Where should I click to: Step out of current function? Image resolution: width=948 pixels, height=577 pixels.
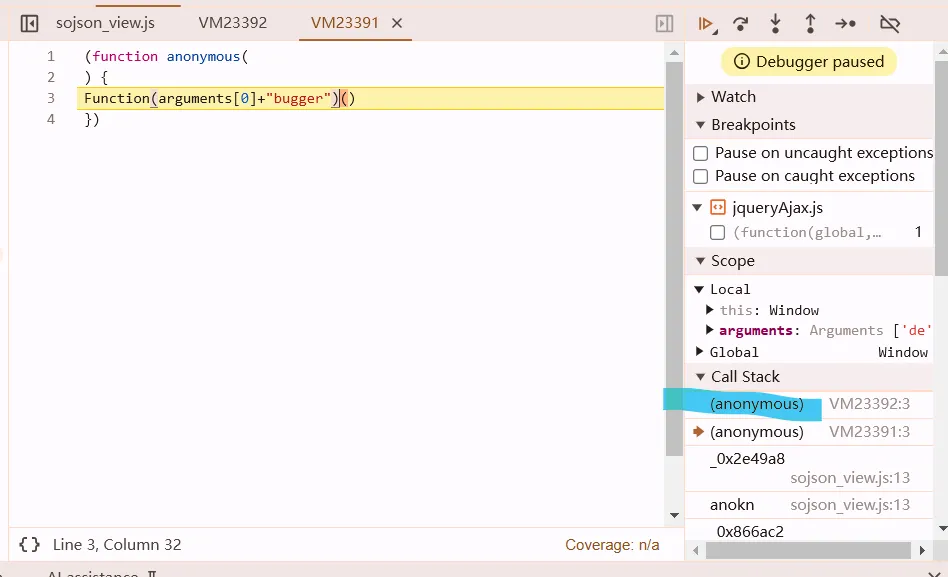(x=810, y=24)
